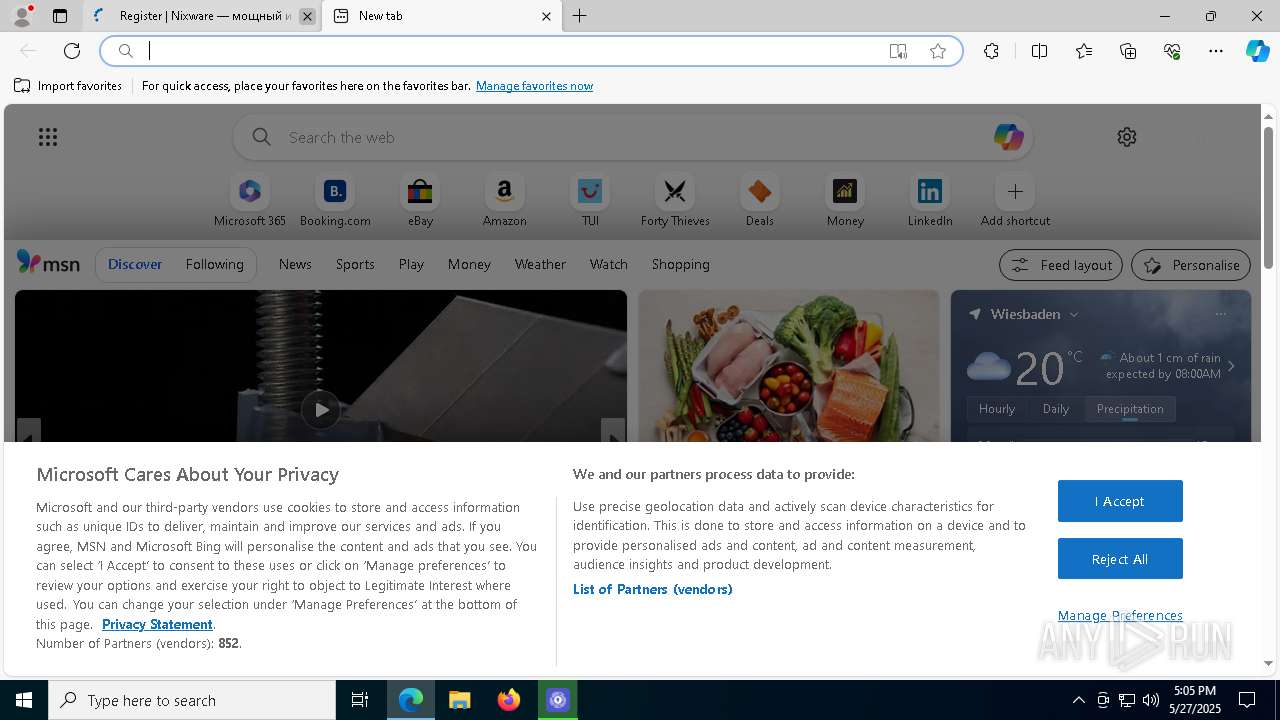Open Booking.com shortcut

(x=335, y=201)
